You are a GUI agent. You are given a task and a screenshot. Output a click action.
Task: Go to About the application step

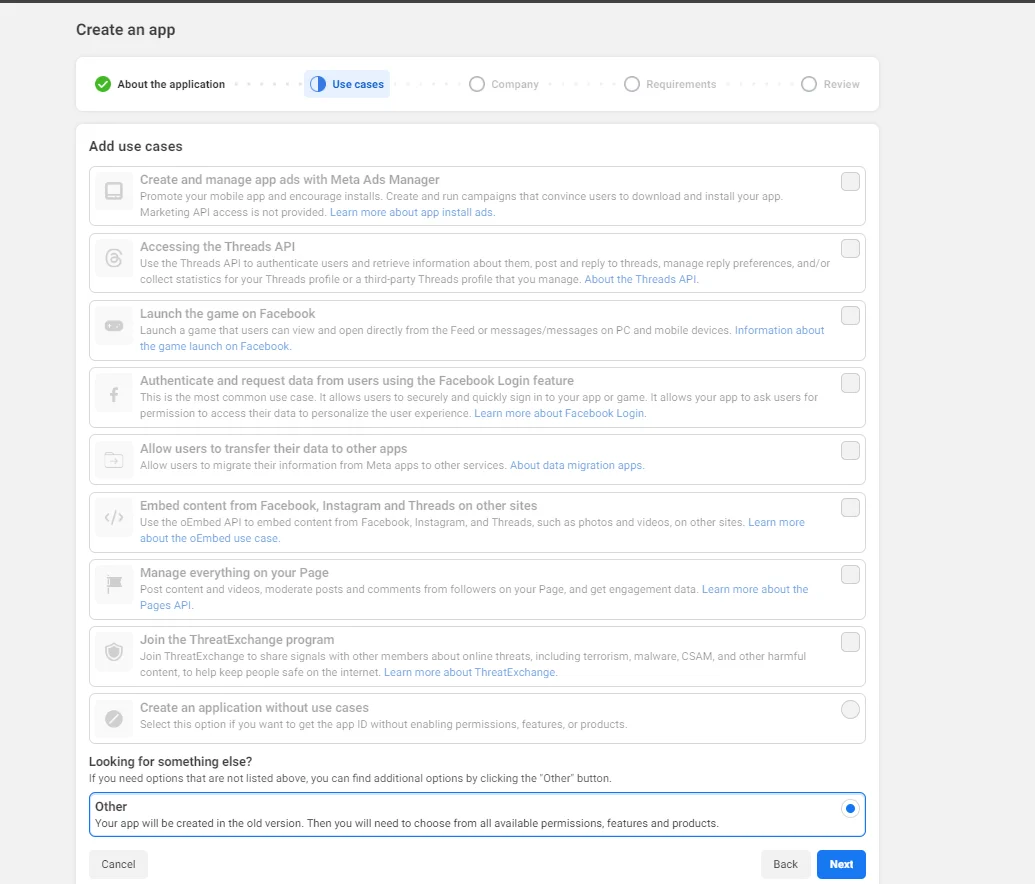tap(160, 84)
